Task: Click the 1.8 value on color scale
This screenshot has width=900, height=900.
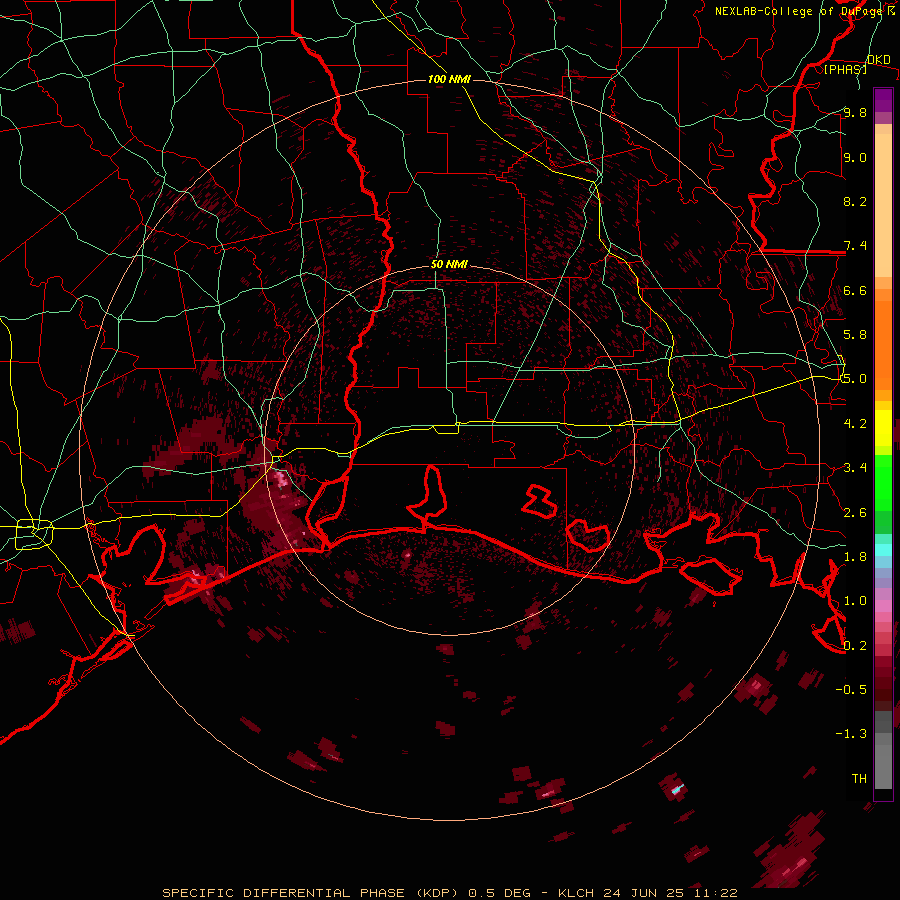Action: pos(855,557)
